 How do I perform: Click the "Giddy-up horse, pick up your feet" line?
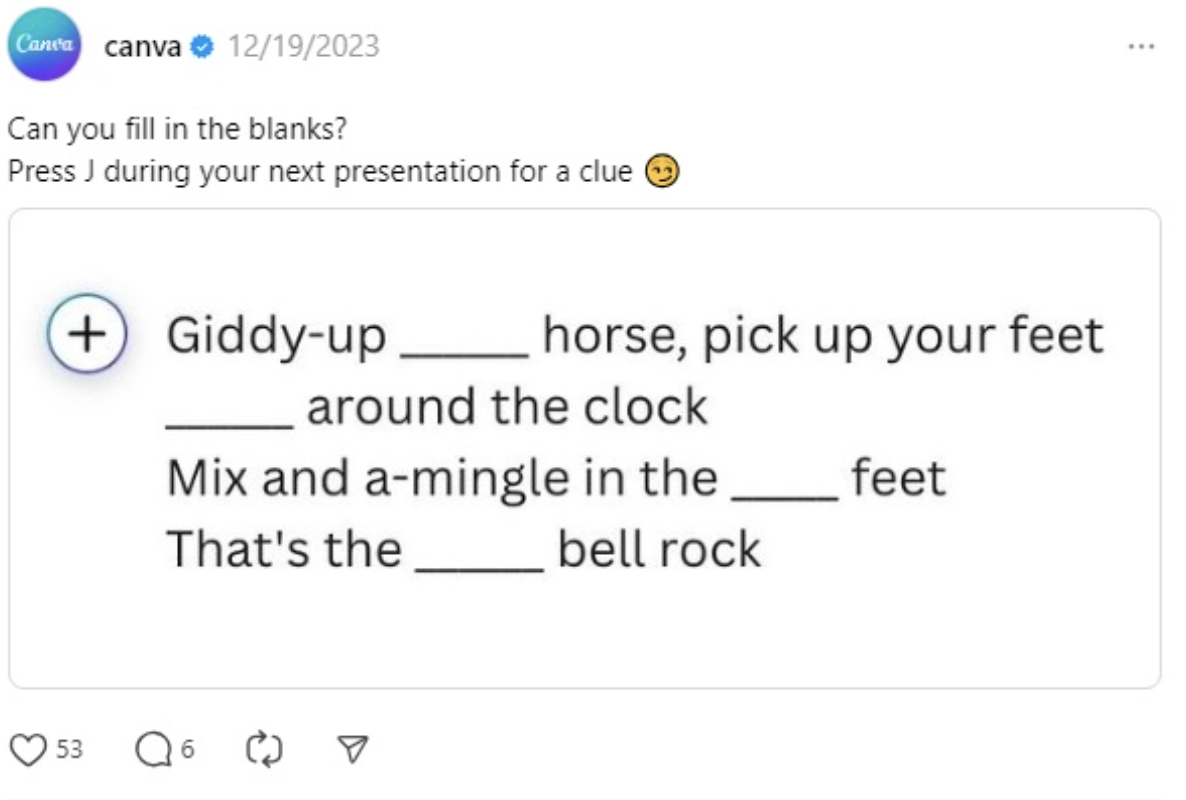pyautogui.click(x=634, y=336)
